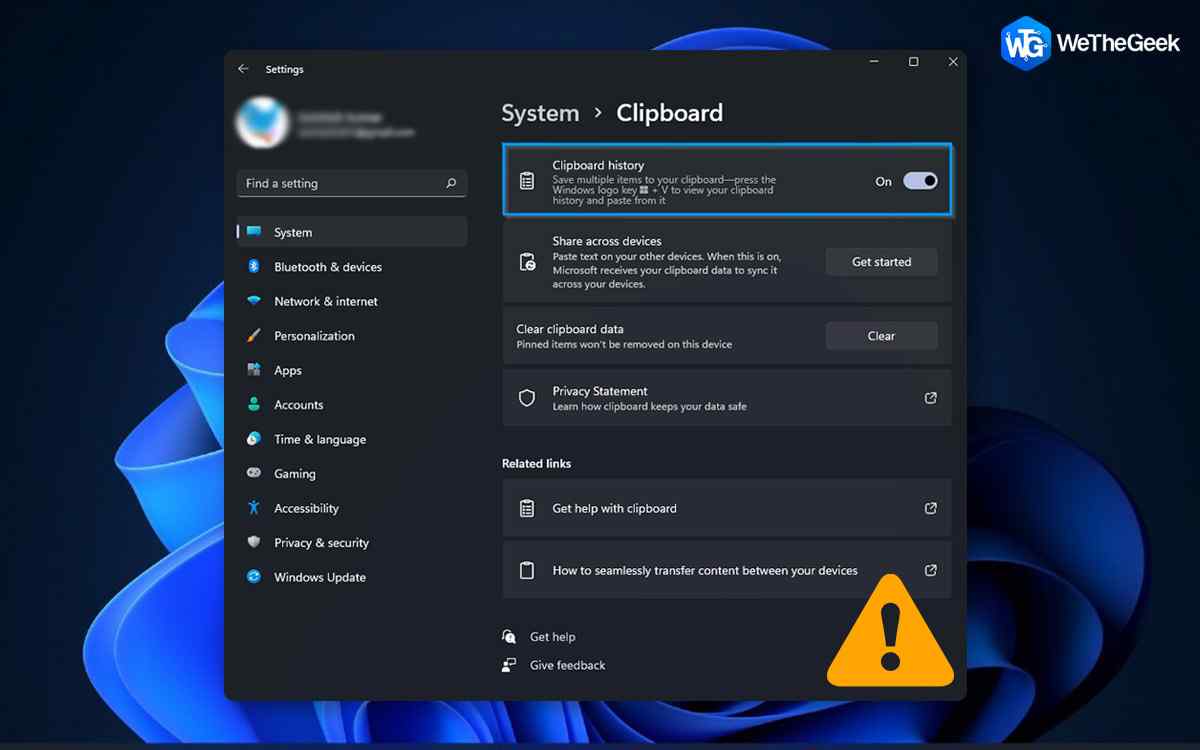The height and width of the screenshot is (750, 1200).
Task: Click the Windows Update sync icon
Action: tap(254, 577)
